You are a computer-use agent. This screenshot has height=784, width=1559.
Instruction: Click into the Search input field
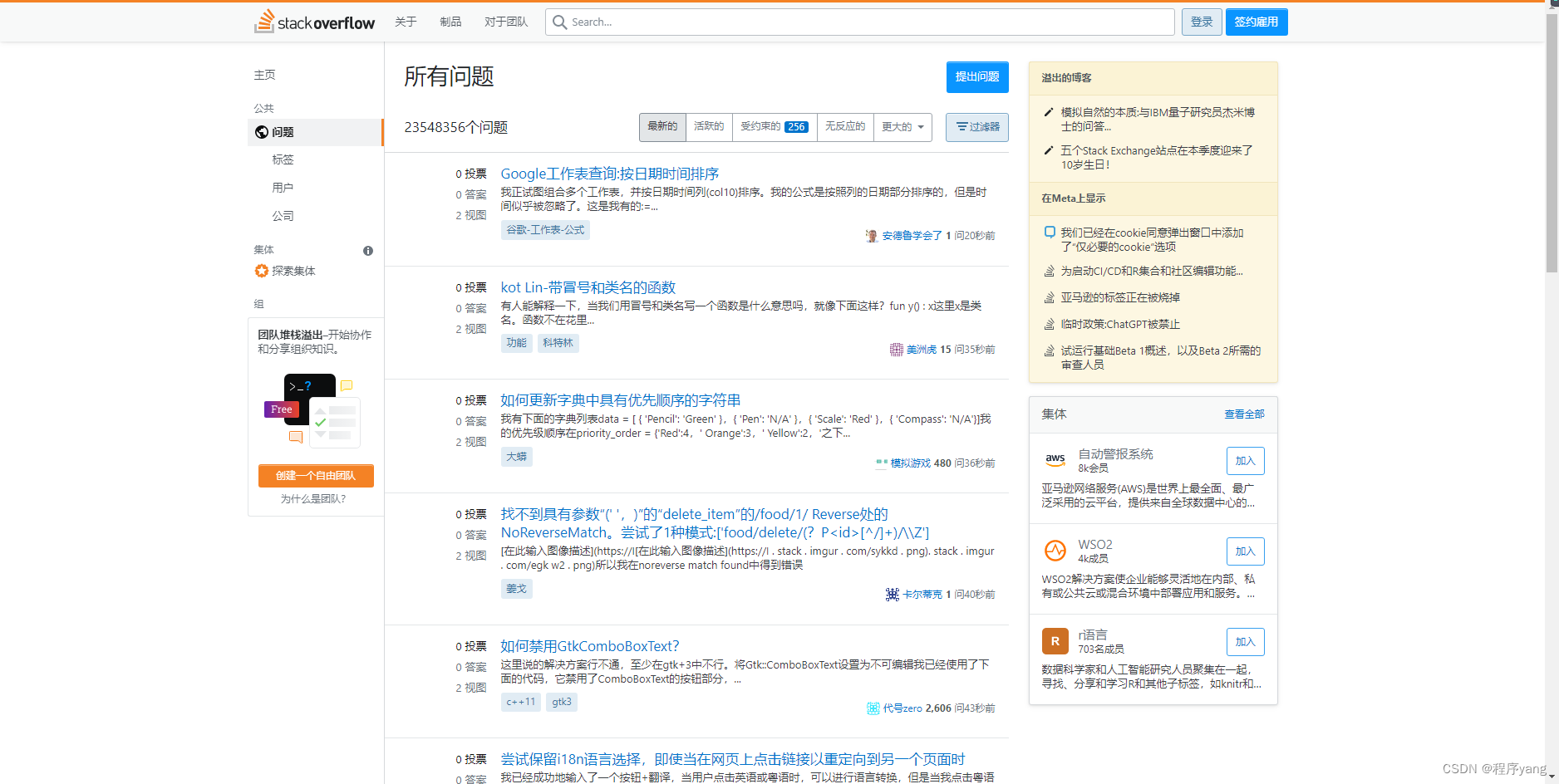[860, 22]
